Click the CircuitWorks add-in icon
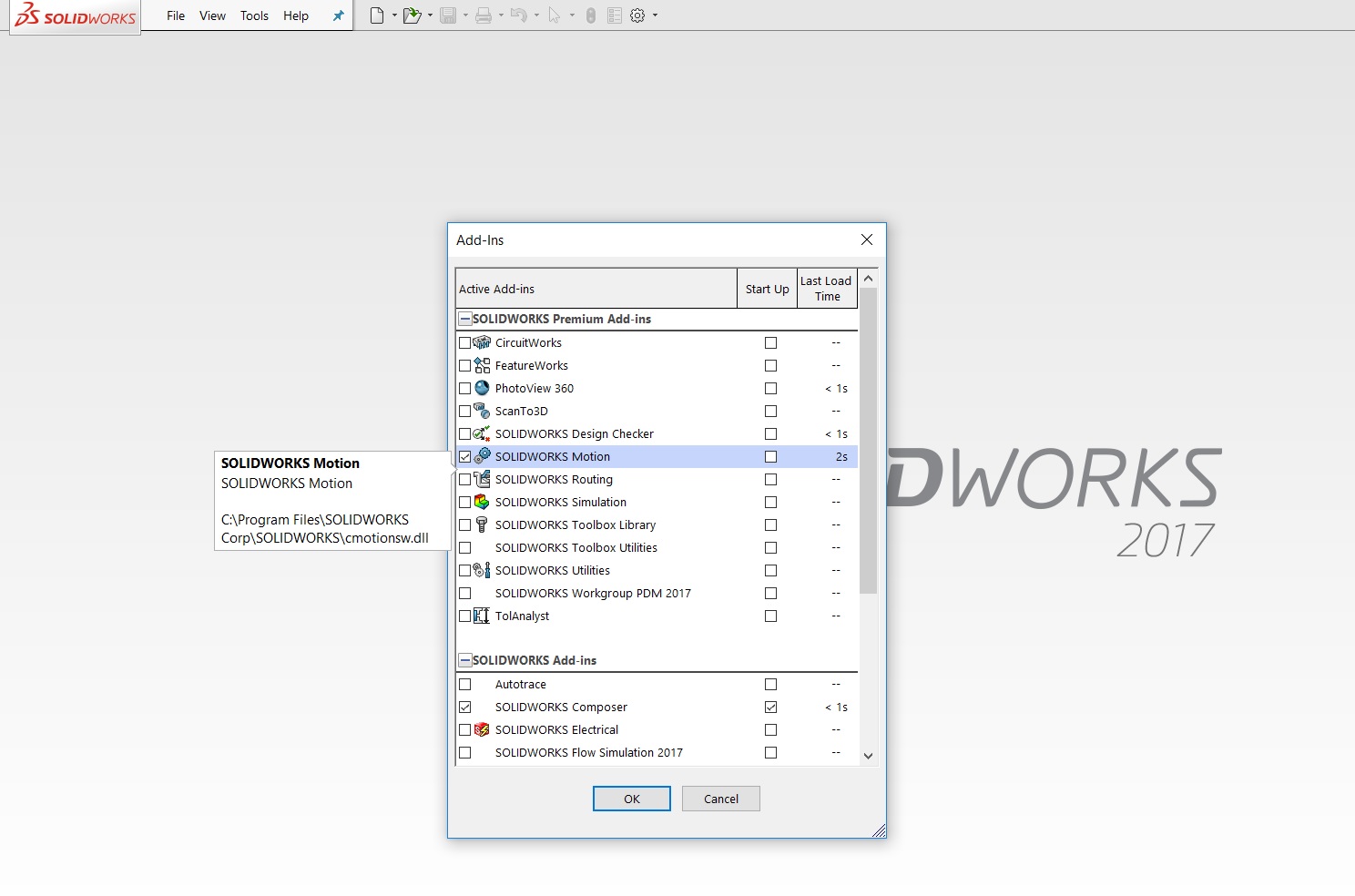This screenshot has height=896, width=1355. (x=482, y=342)
